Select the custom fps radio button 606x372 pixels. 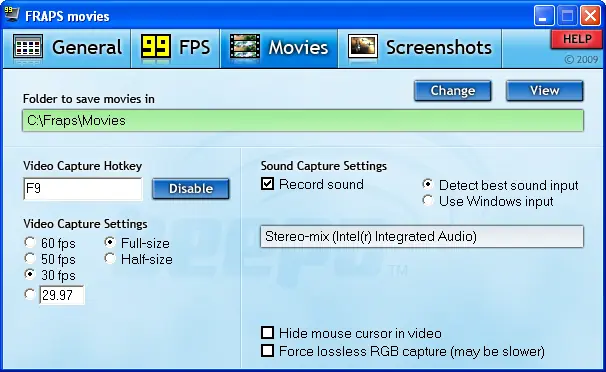point(30,294)
